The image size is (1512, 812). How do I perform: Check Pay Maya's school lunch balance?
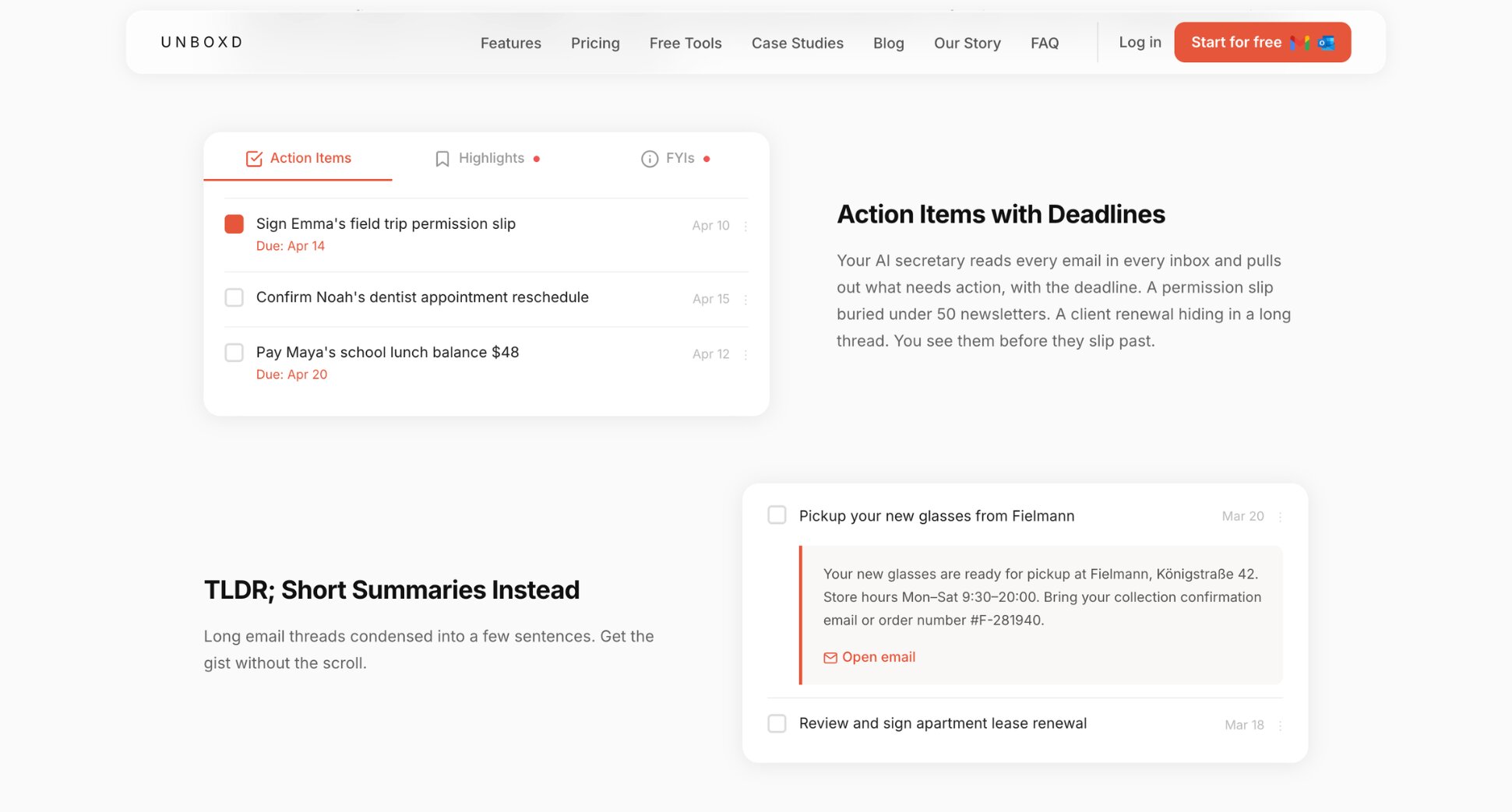click(234, 353)
